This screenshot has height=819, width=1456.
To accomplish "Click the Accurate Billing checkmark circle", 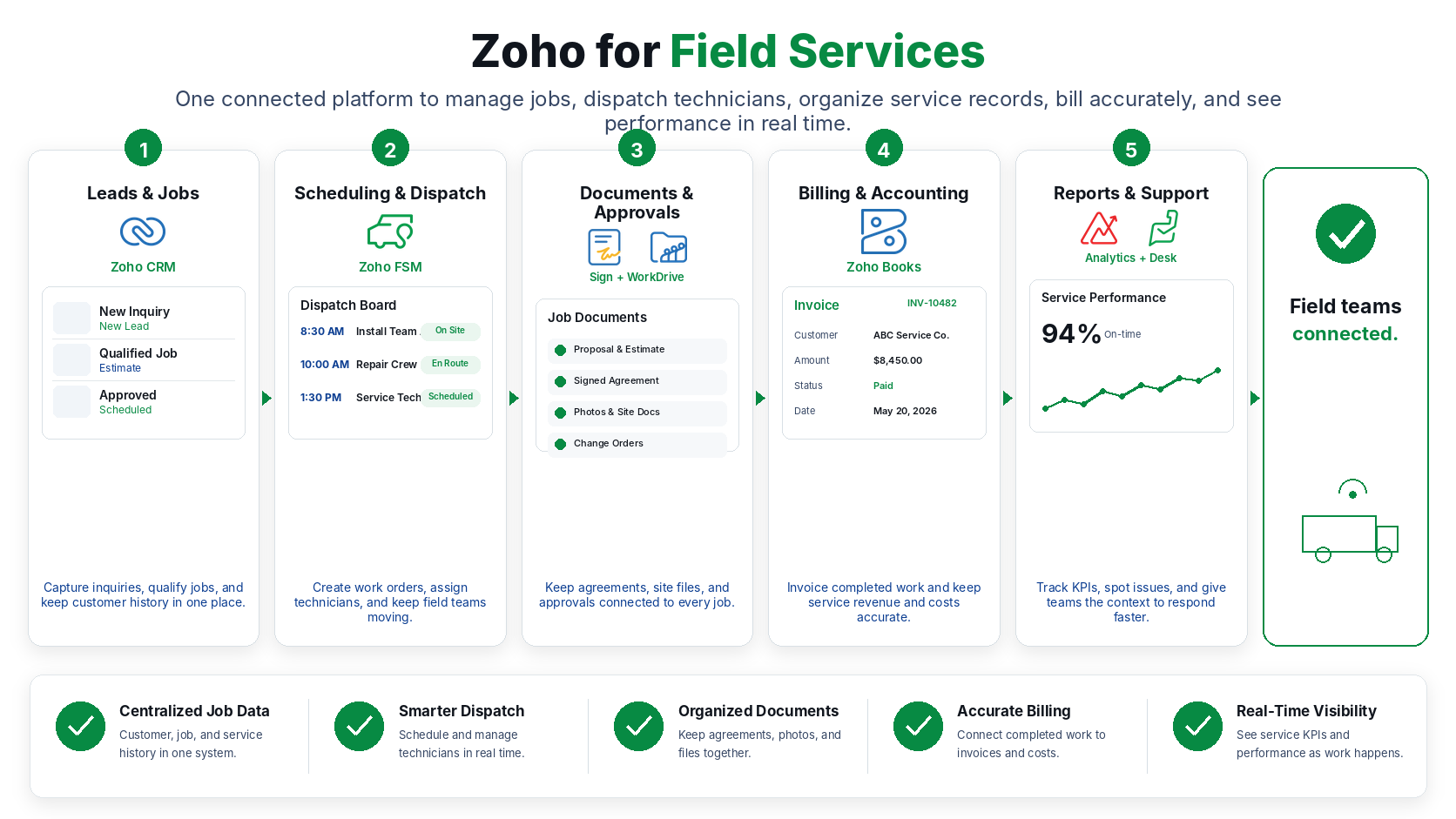I will [x=918, y=726].
